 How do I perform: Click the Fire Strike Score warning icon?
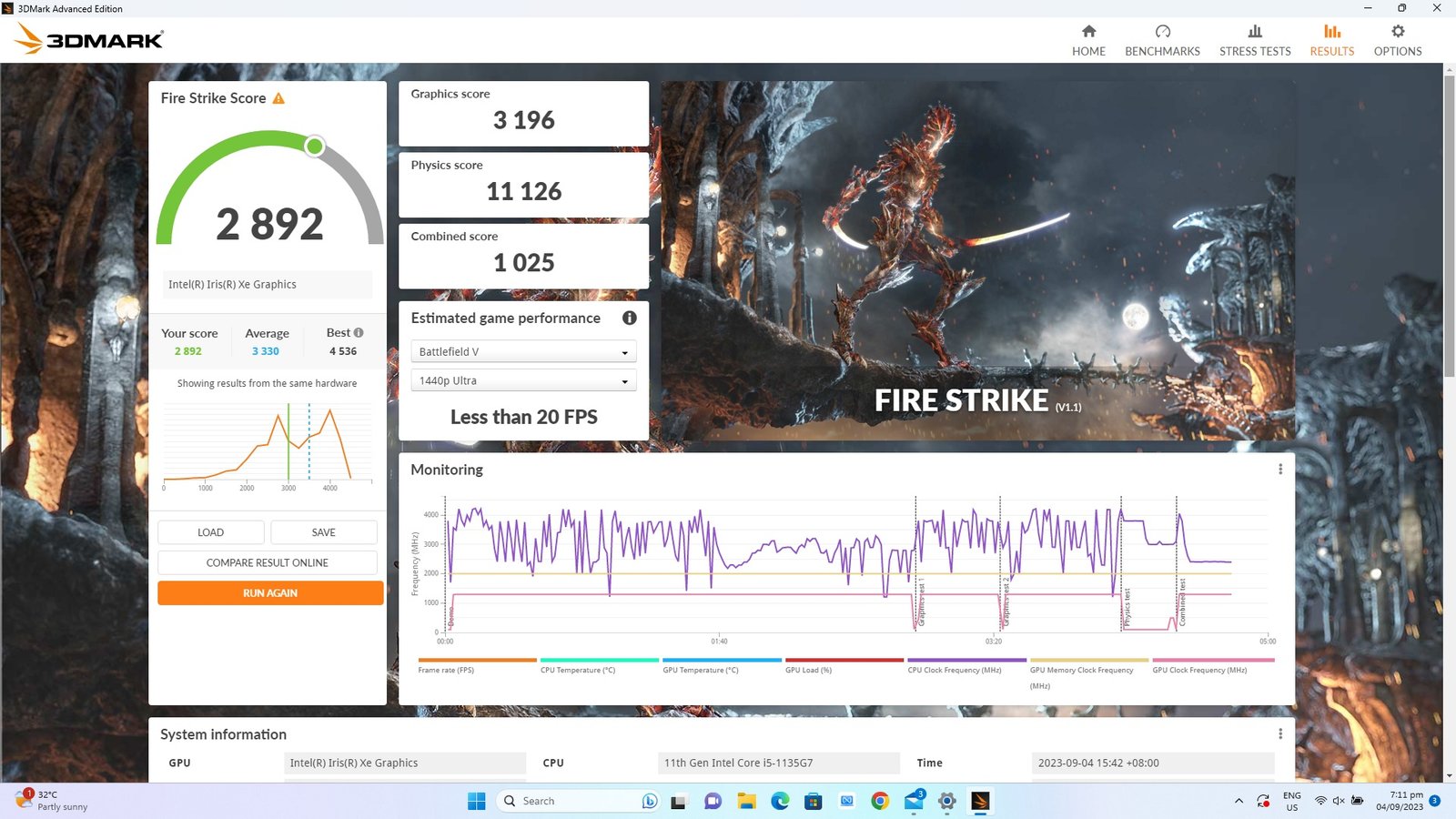coord(278,98)
